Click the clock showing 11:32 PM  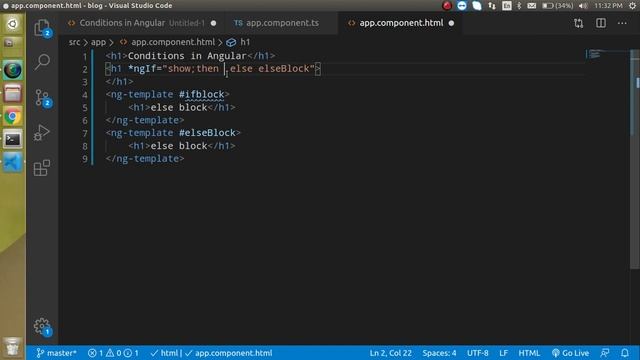pyautogui.click(x=608, y=5)
